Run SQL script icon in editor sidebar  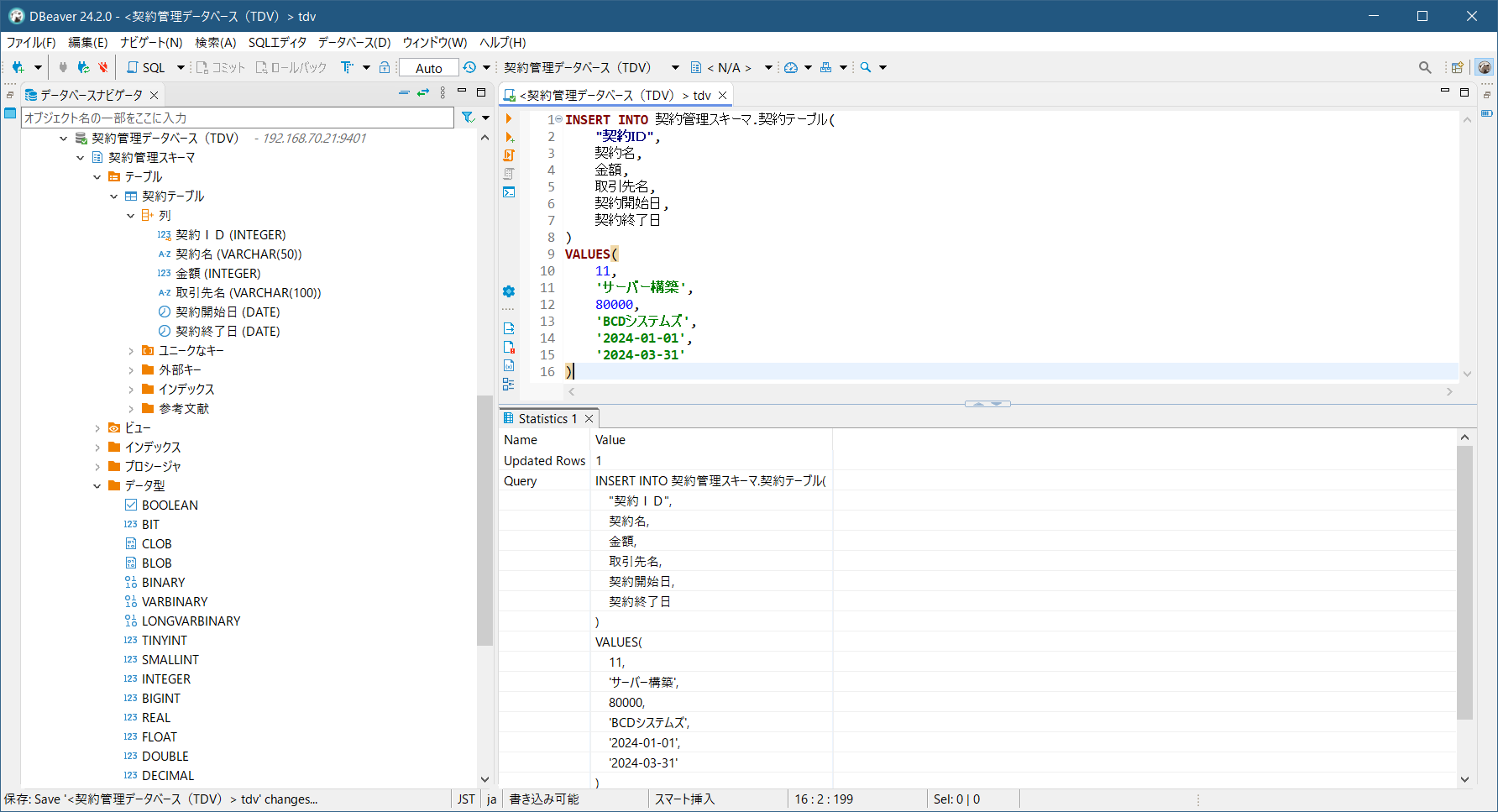(x=509, y=155)
